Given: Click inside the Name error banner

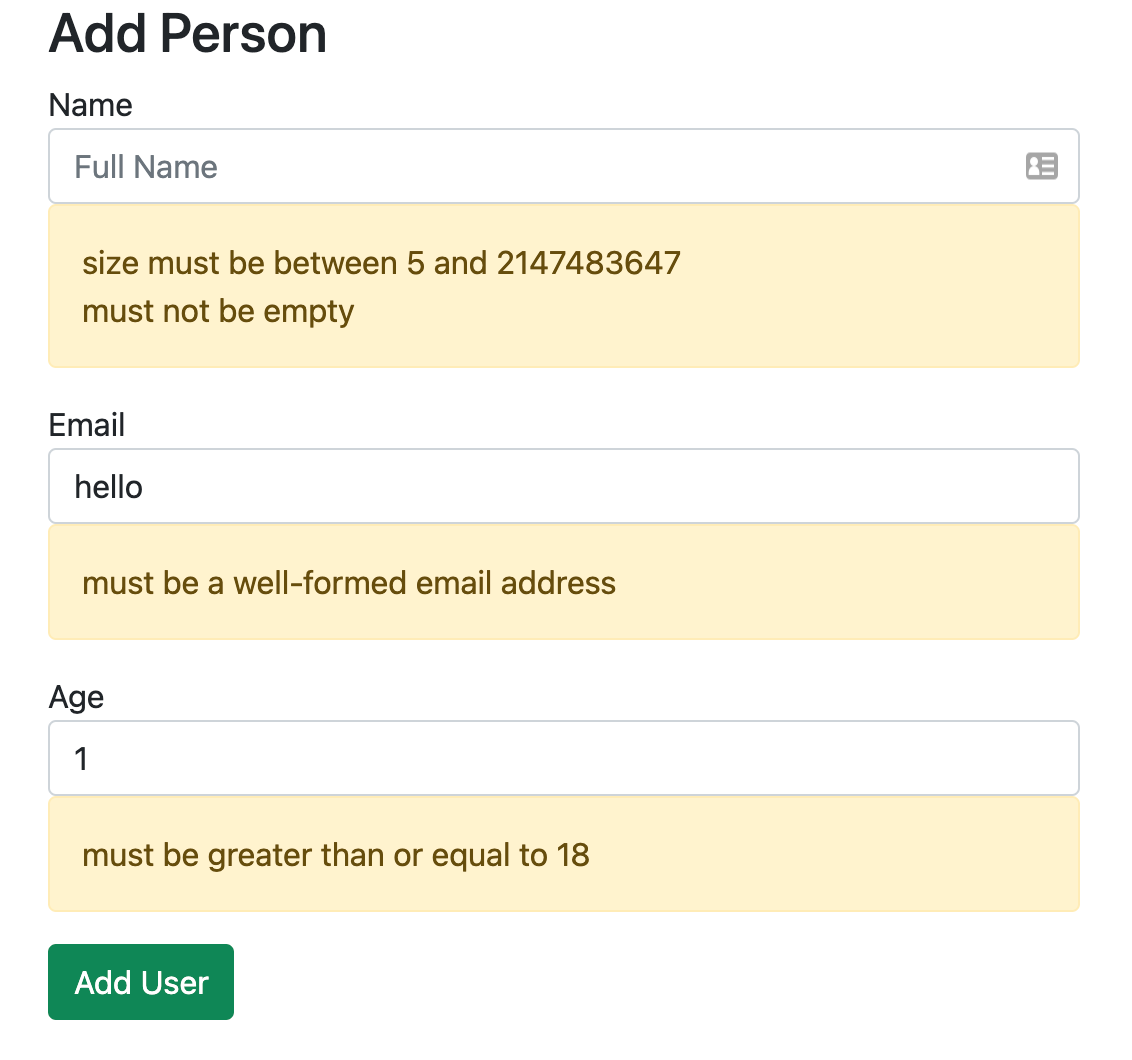Looking at the screenshot, I should (x=563, y=286).
